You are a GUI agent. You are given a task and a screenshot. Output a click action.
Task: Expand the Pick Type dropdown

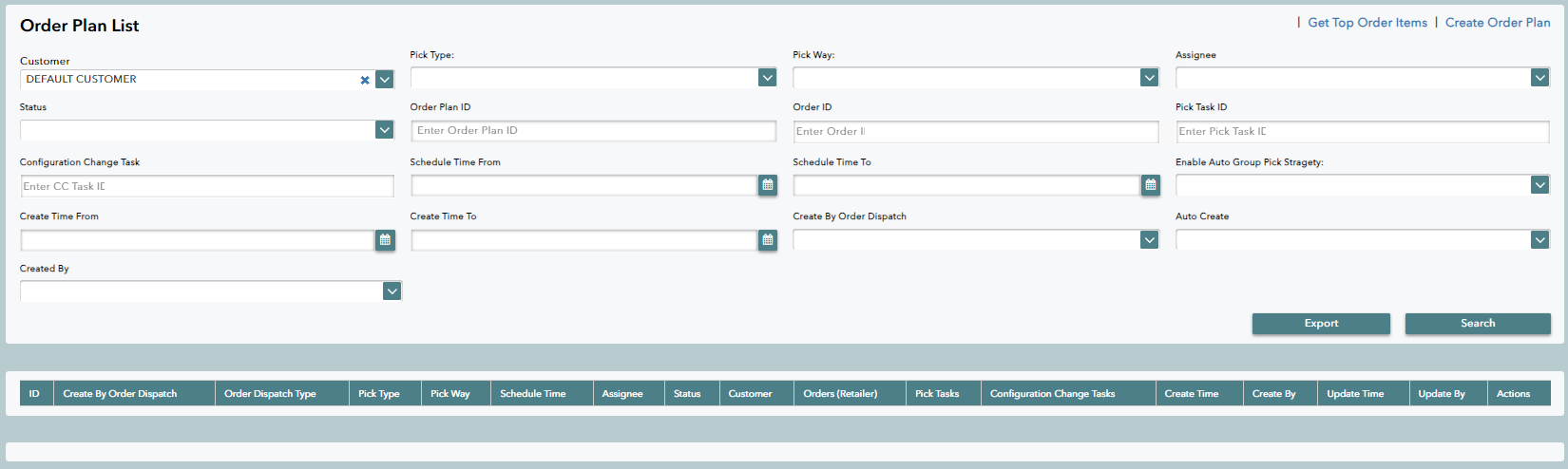[768, 78]
